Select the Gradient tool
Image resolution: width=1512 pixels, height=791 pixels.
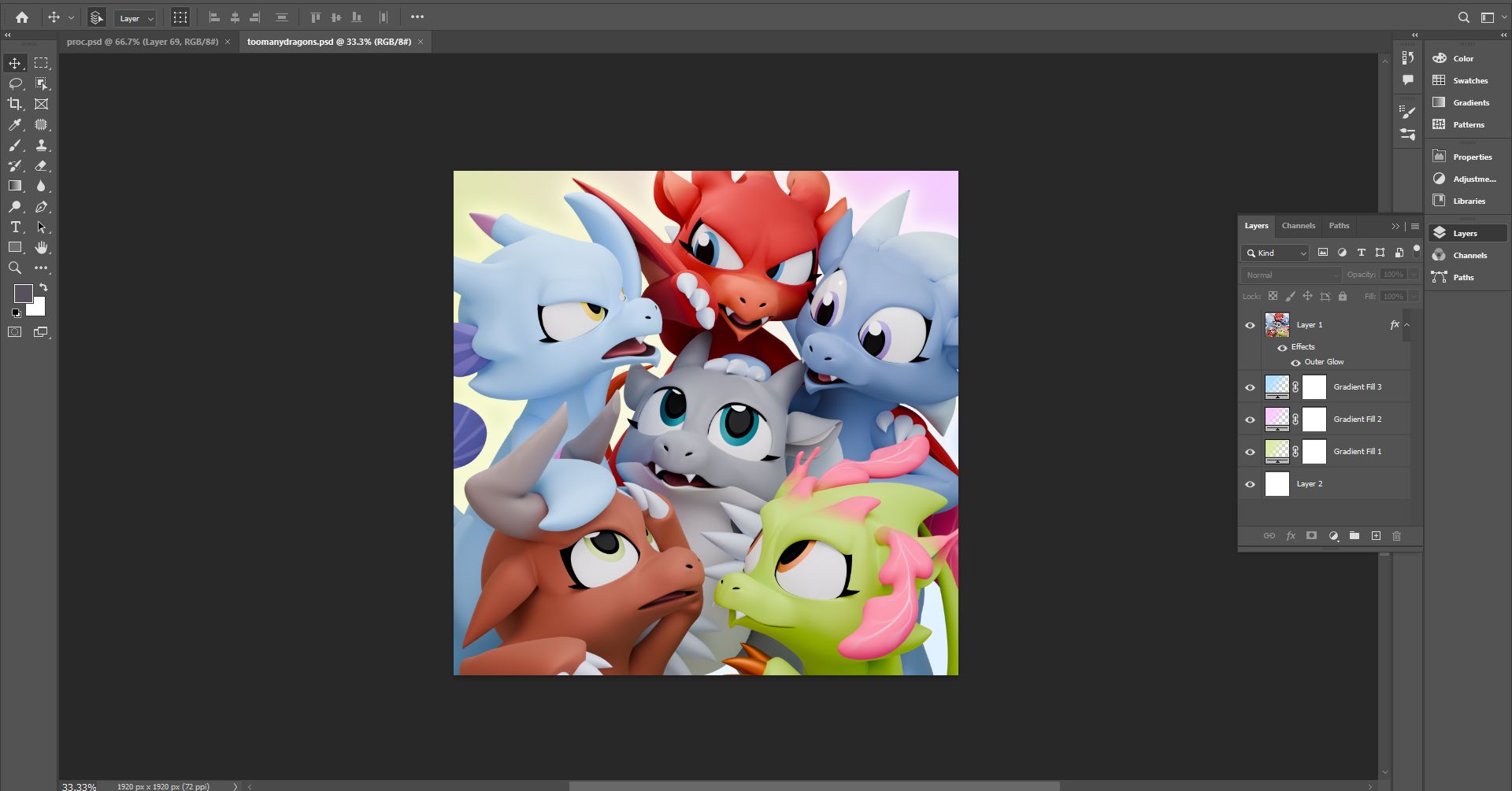pyautogui.click(x=15, y=187)
